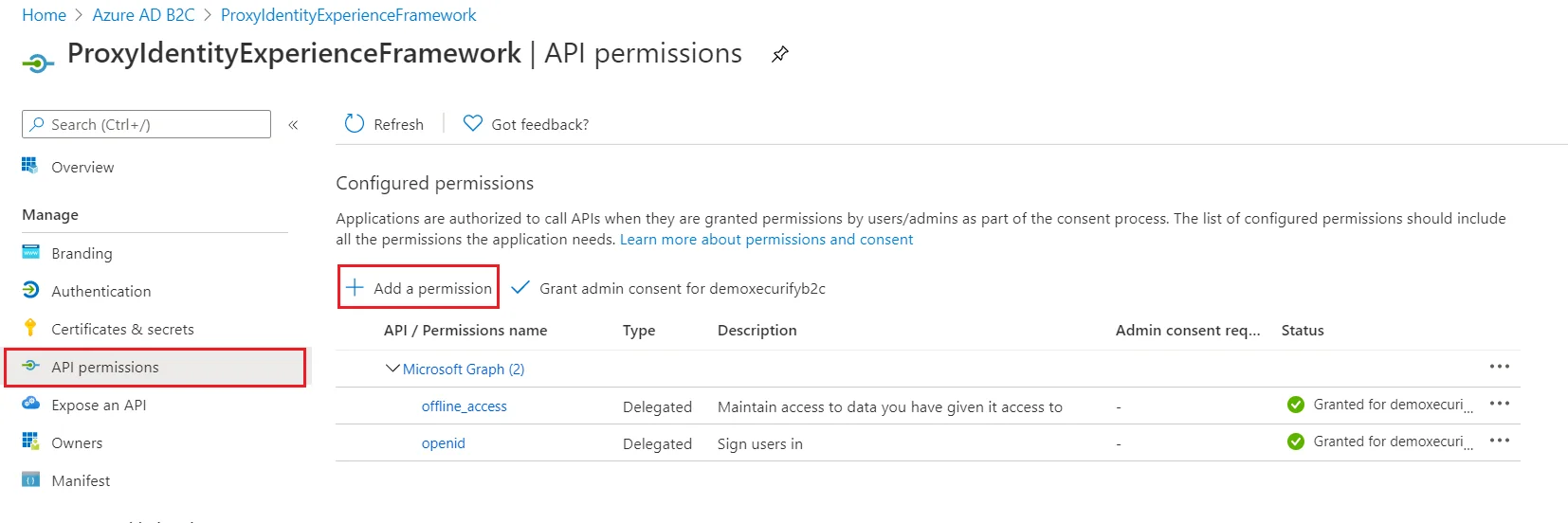This screenshot has width=1568, height=523.
Task: Collapse the left sidebar menu
Action: click(x=293, y=124)
